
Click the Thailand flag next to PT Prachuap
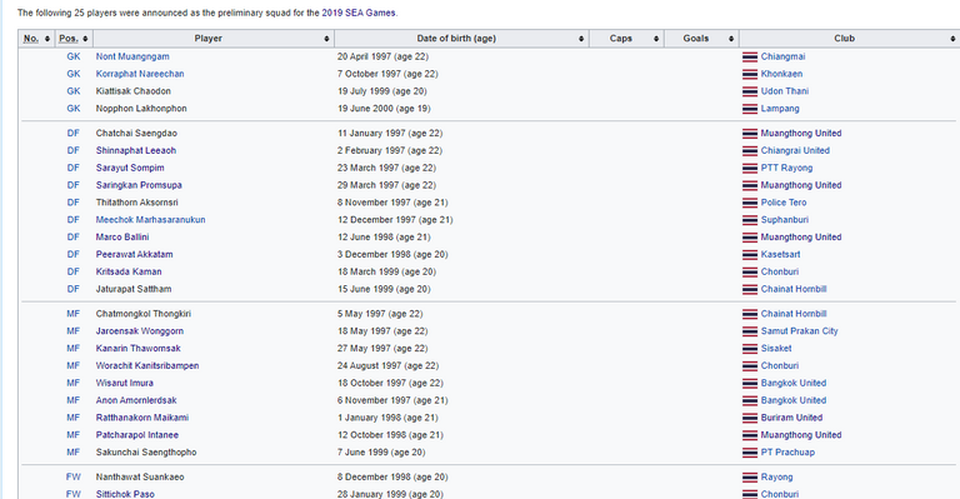tap(750, 452)
